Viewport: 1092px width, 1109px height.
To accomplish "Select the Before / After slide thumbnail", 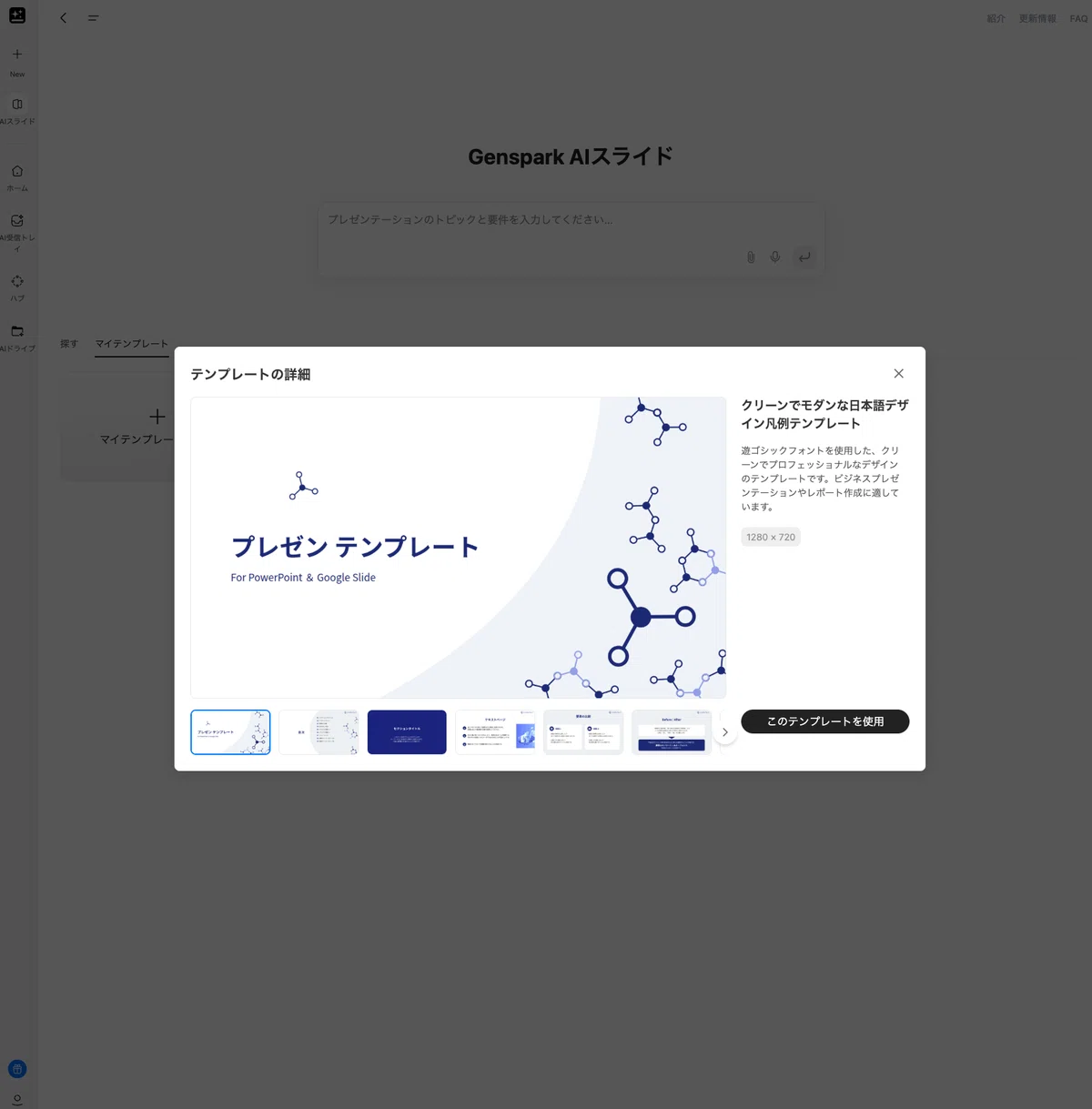I will (672, 732).
